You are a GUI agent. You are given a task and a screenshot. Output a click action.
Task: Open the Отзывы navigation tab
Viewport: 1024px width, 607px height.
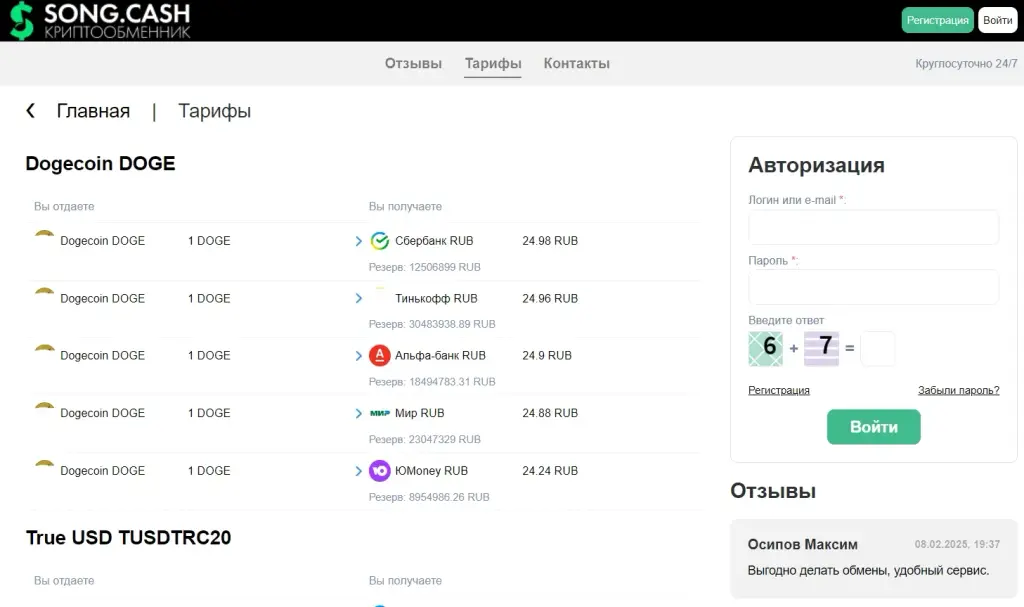pos(413,63)
